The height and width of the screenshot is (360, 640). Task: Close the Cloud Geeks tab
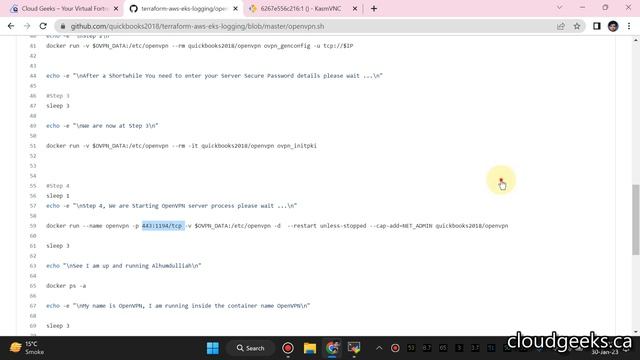(116, 8)
